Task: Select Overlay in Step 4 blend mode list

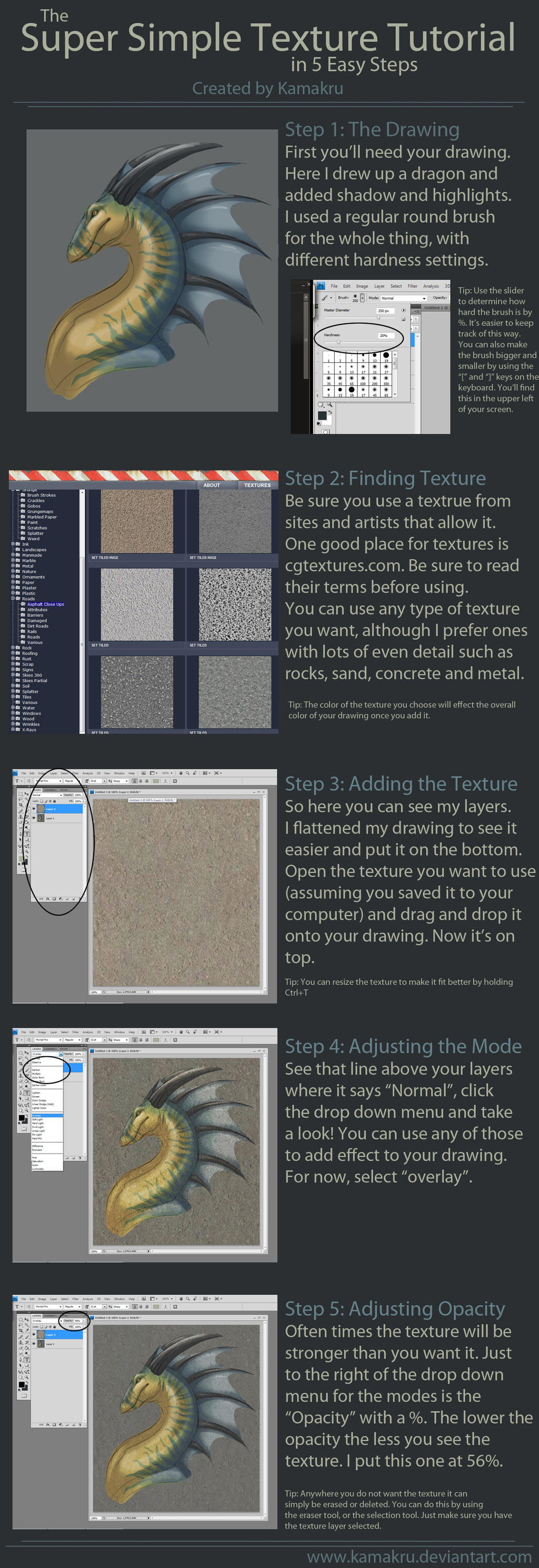Action: point(47,1116)
